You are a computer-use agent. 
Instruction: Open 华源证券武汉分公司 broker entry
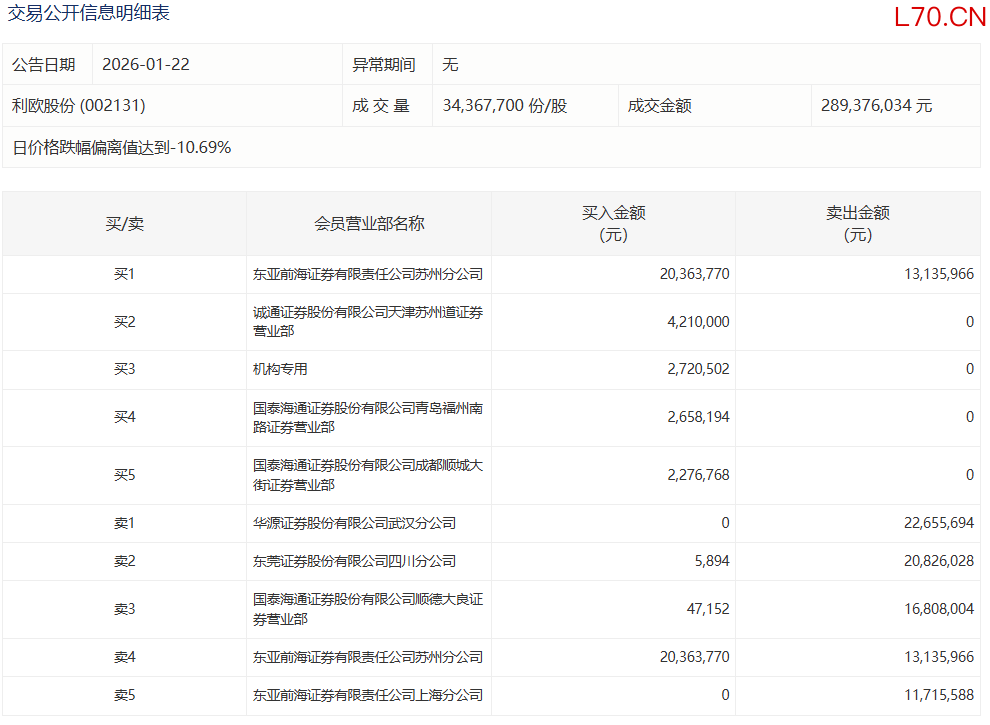coord(355,524)
